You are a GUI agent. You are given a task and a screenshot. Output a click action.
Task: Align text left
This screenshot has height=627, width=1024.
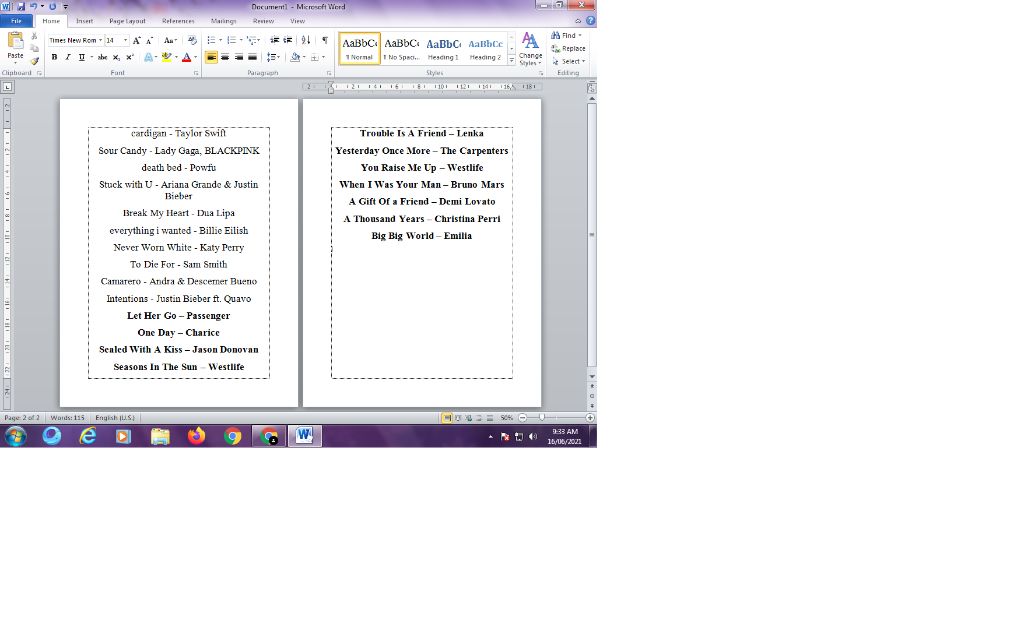pyautogui.click(x=211, y=57)
